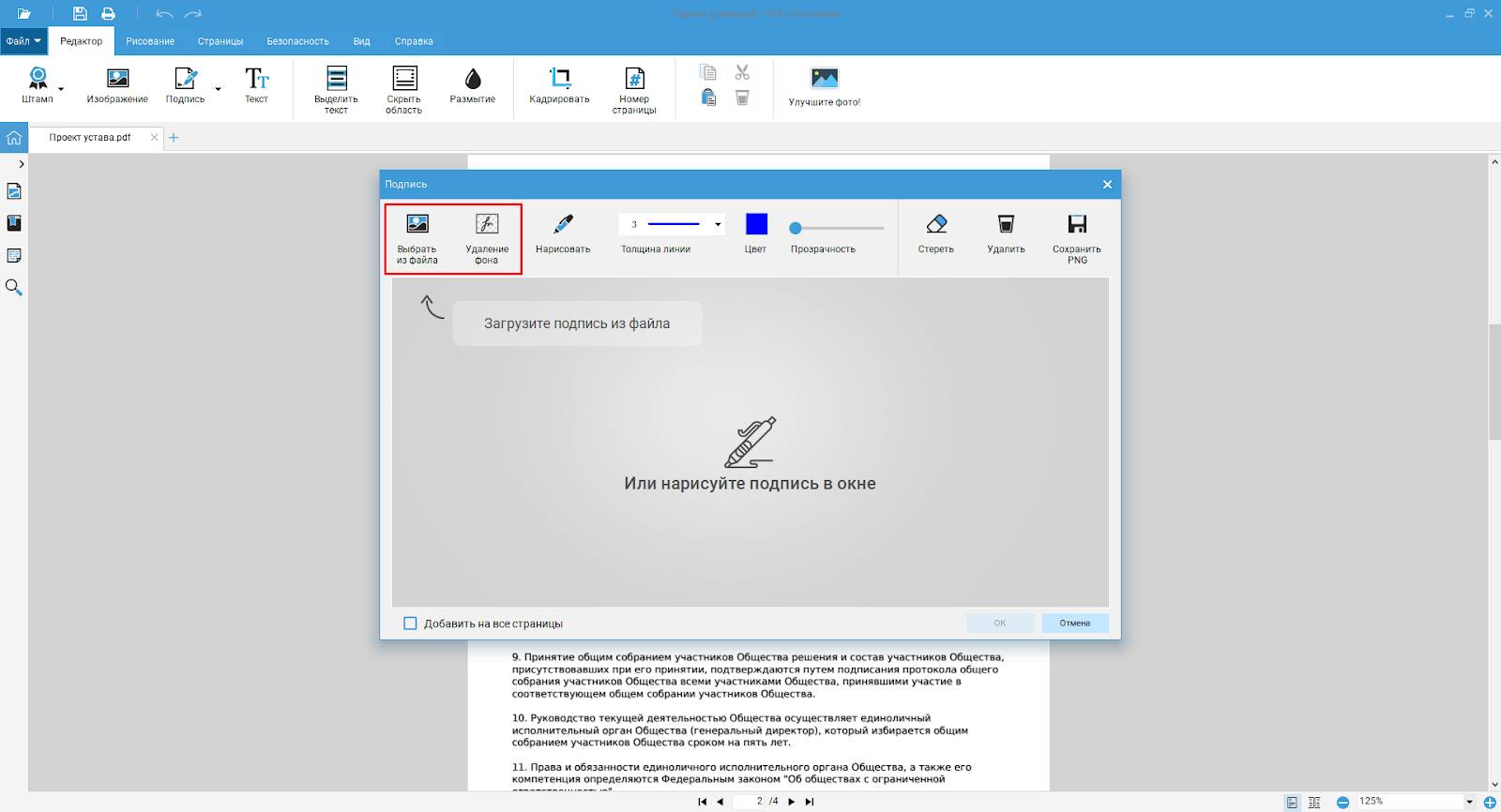Click the scissors cut icon

(x=742, y=72)
